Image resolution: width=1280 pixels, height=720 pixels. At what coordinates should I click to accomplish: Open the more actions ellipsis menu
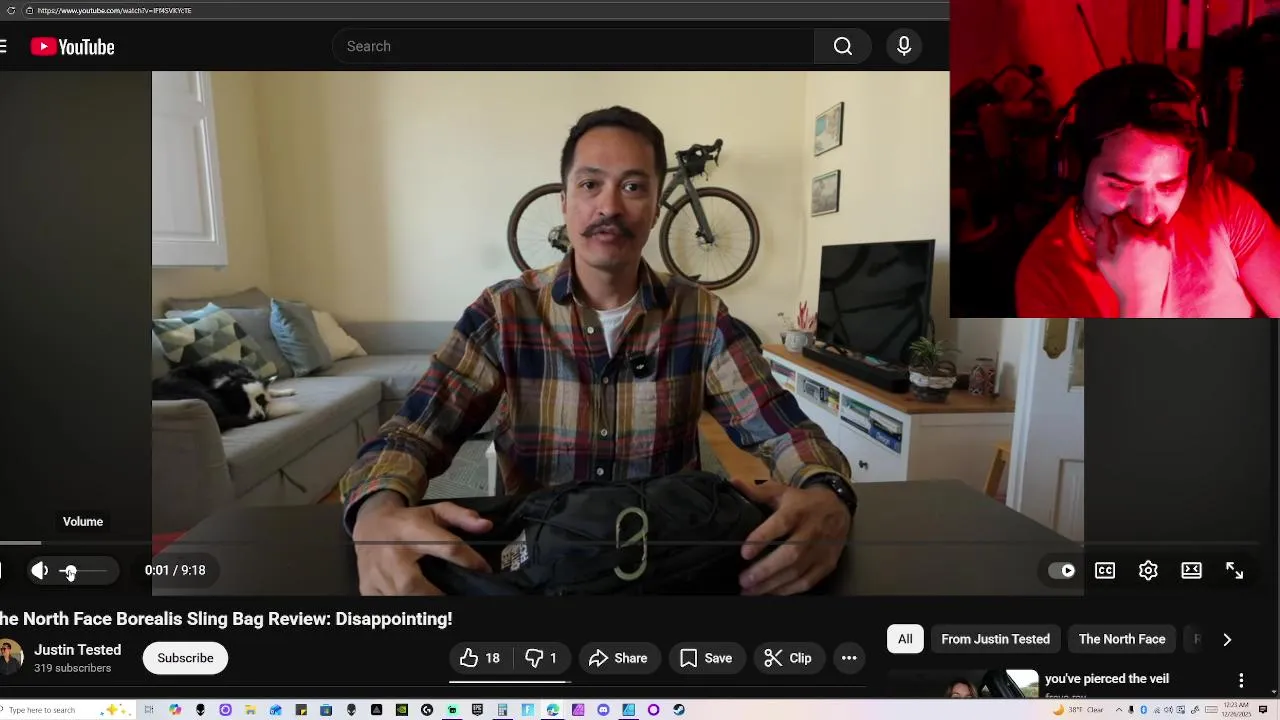pyautogui.click(x=849, y=658)
